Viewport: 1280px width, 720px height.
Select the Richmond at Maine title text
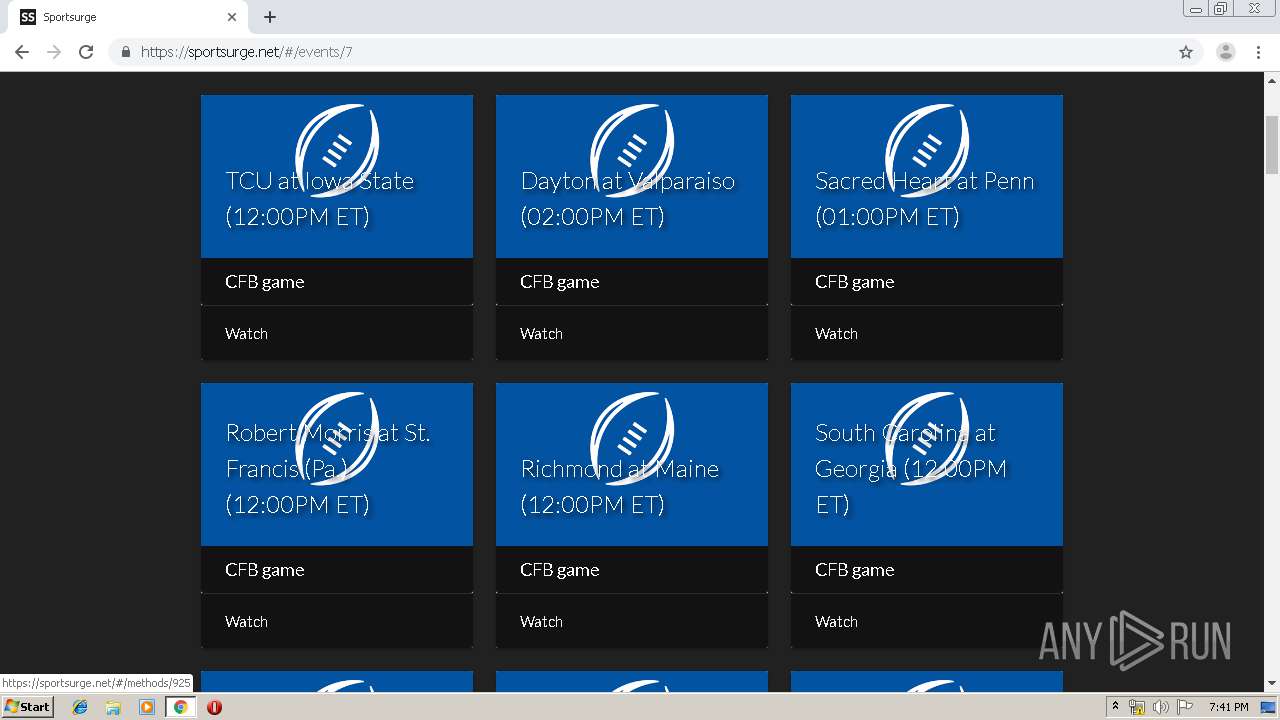click(620, 487)
